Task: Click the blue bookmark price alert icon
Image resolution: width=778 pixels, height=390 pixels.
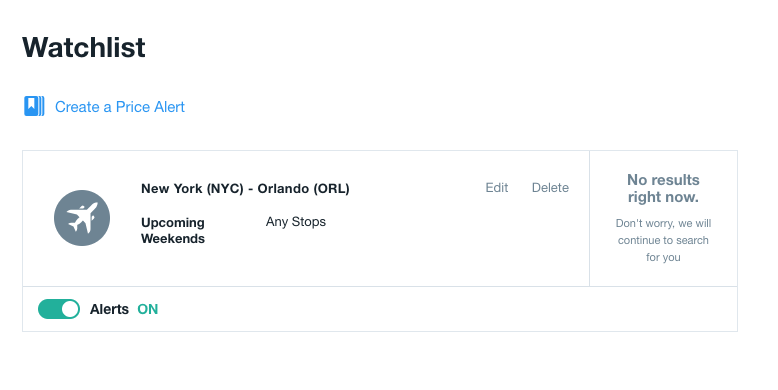Action: pyautogui.click(x=34, y=106)
